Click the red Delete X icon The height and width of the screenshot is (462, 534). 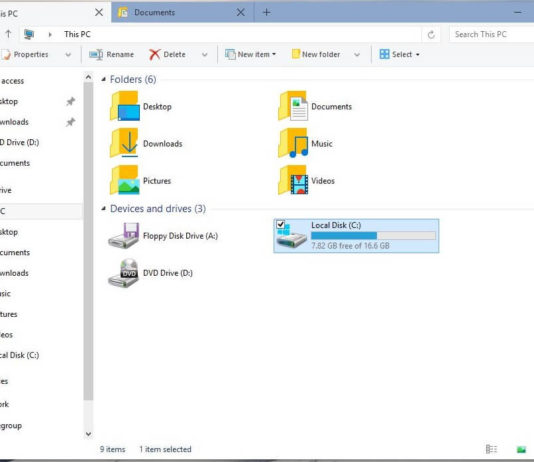tap(155, 54)
